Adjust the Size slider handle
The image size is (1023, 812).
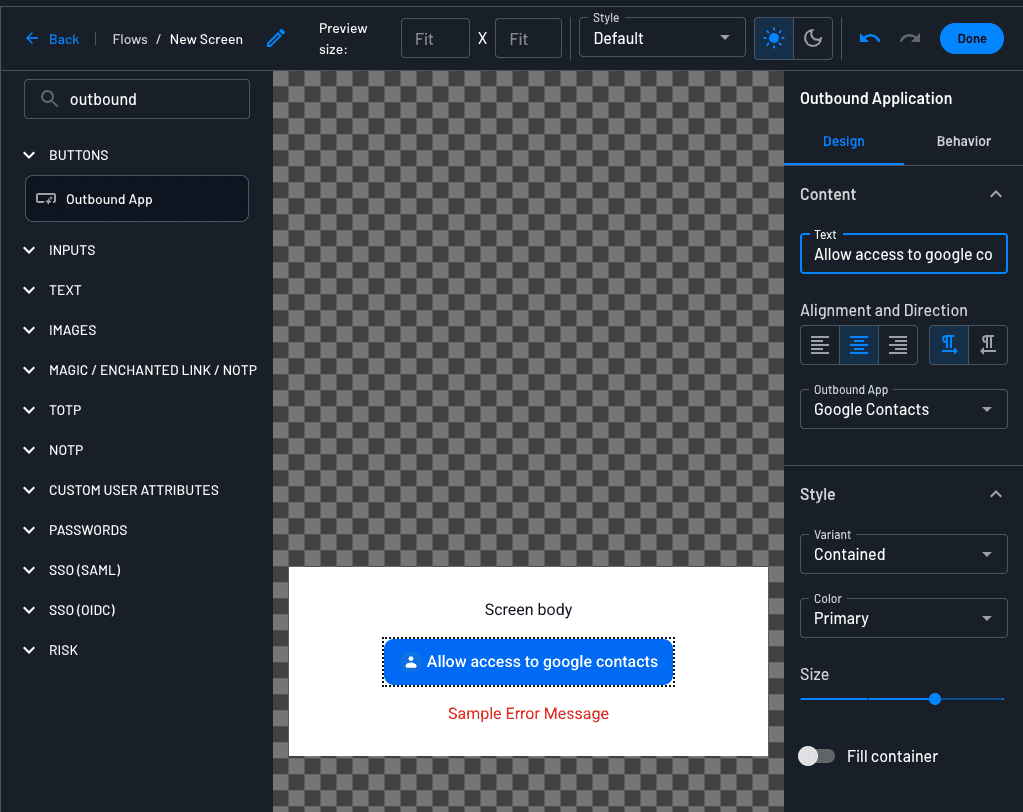click(934, 699)
